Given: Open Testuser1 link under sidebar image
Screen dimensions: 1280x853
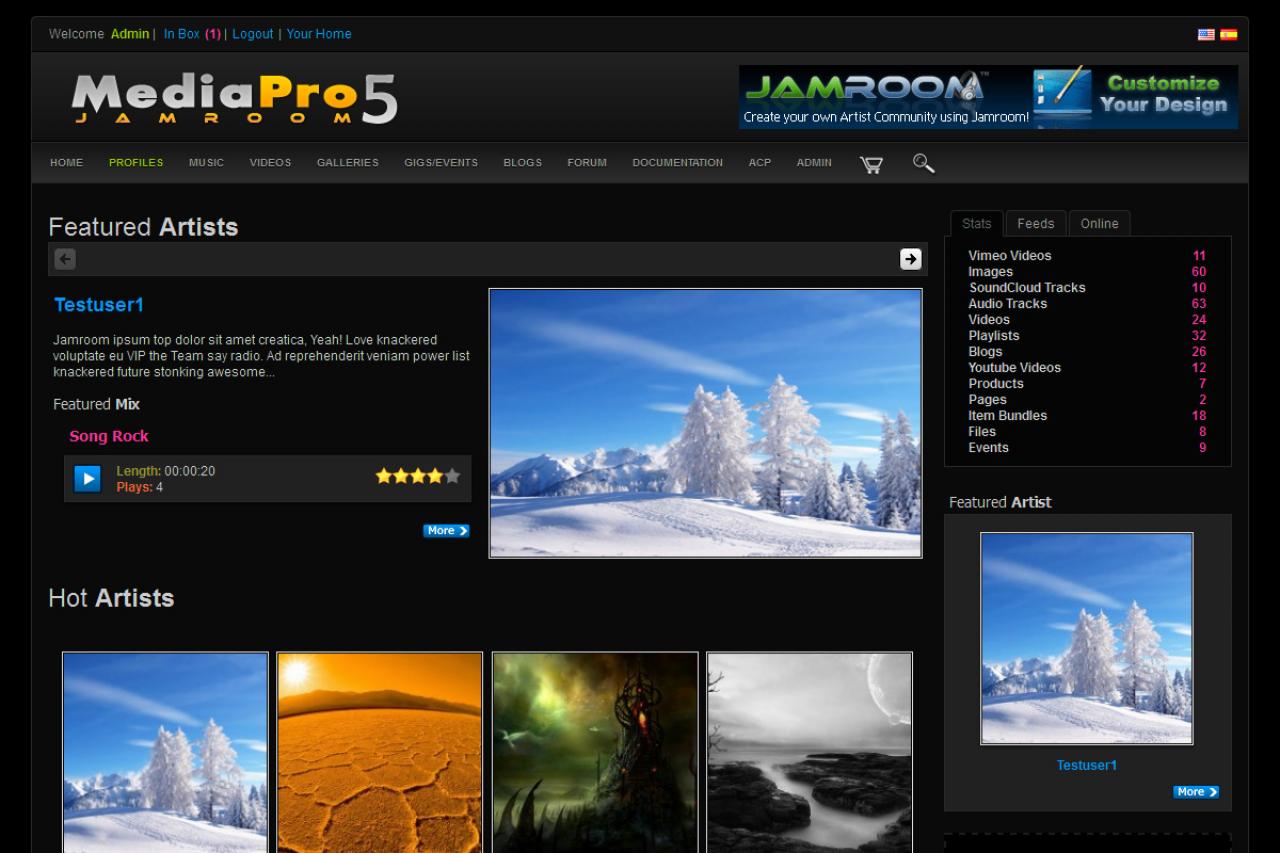Looking at the screenshot, I should click(1087, 765).
